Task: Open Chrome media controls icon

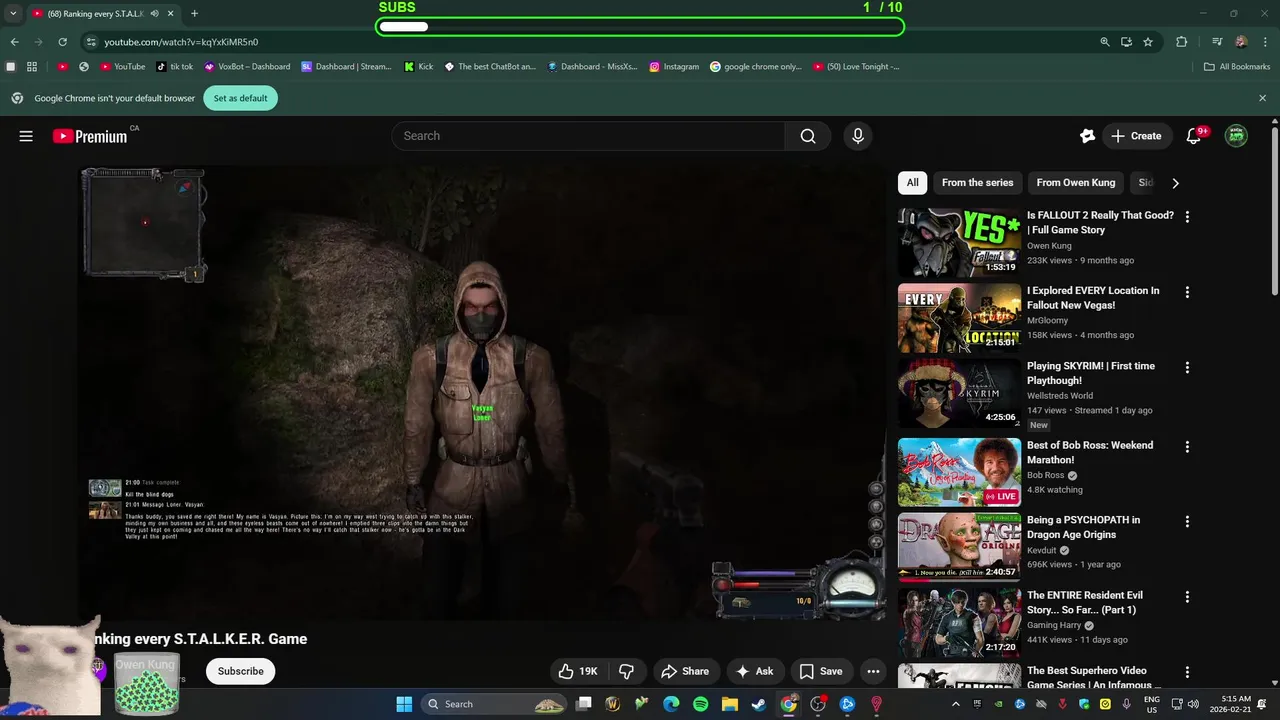Action: [1217, 42]
